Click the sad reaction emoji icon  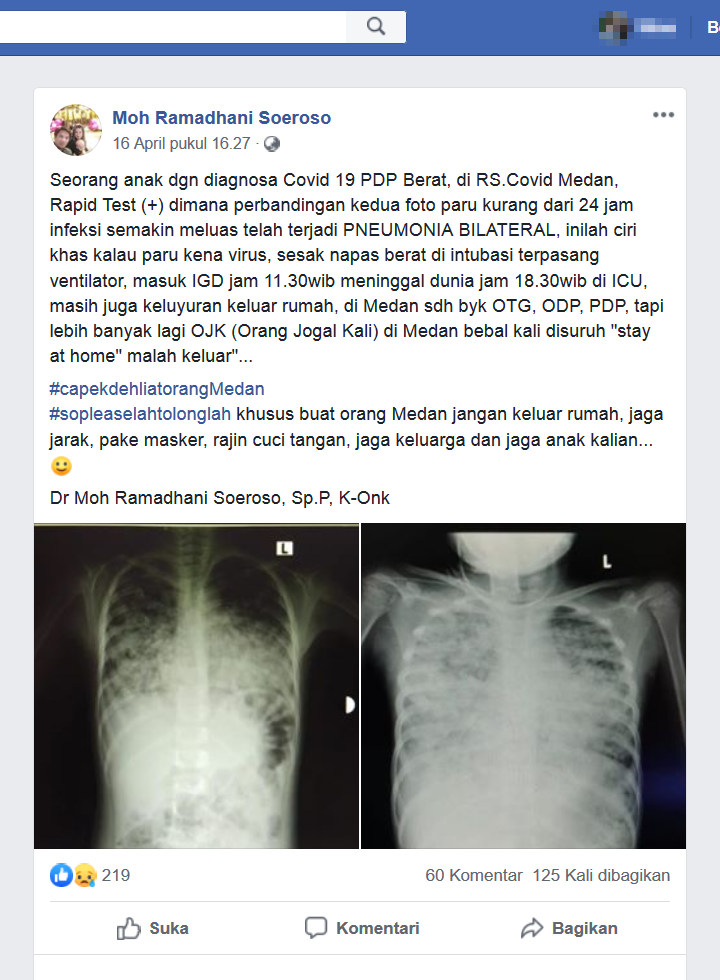coord(84,876)
